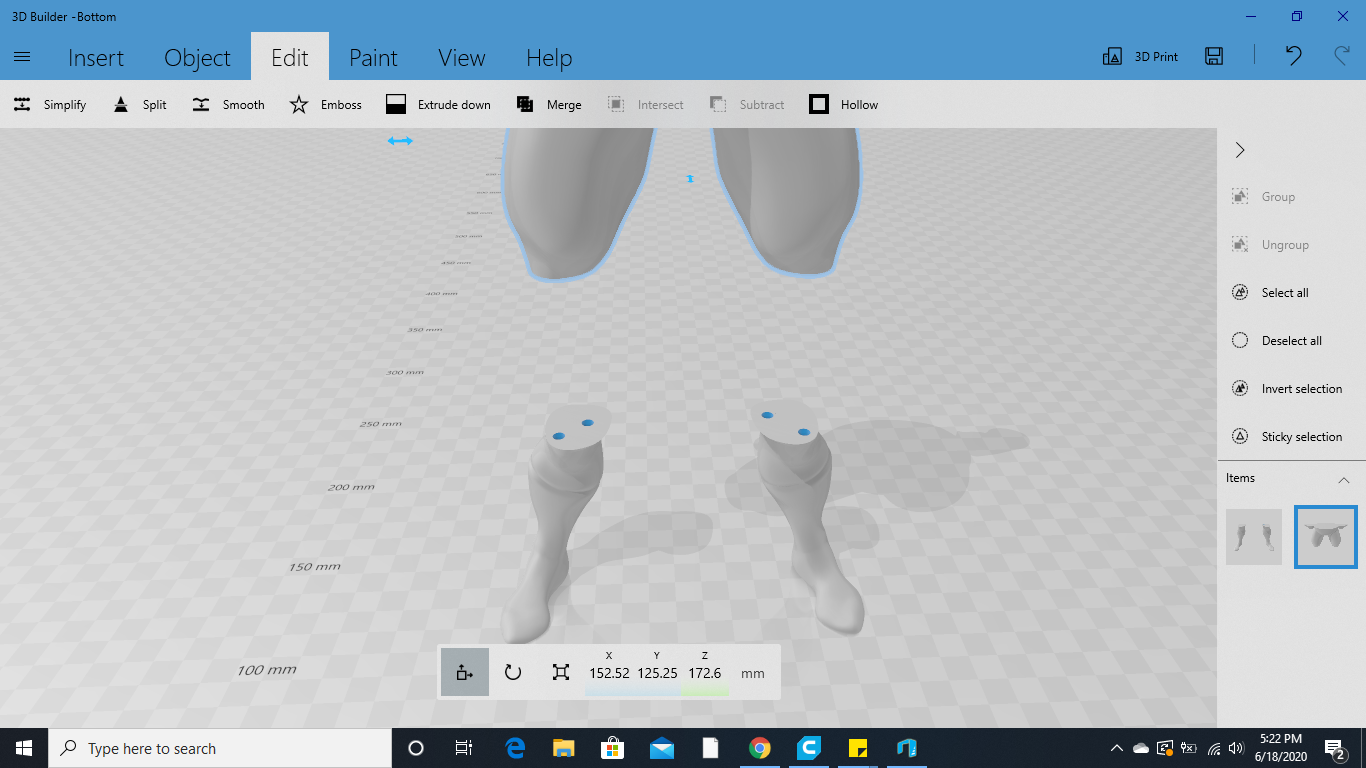Switch to the View menu
1366x768 pixels.
pos(461,57)
